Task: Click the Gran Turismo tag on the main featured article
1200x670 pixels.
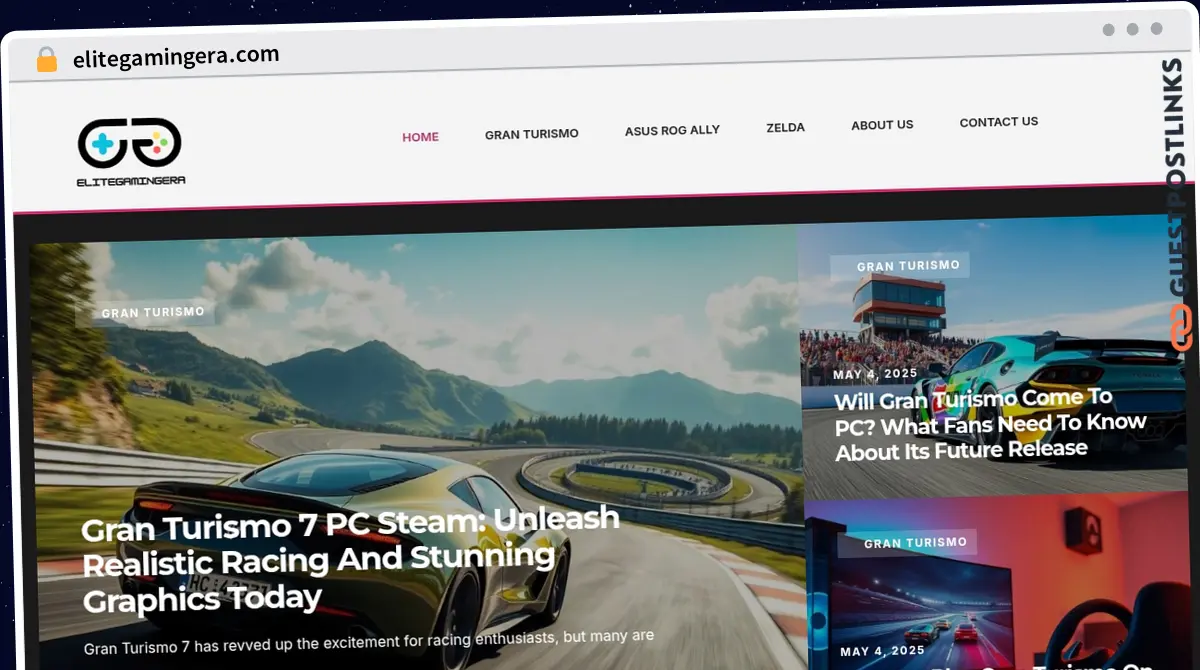Action: pyautogui.click(x=152, y=312)
